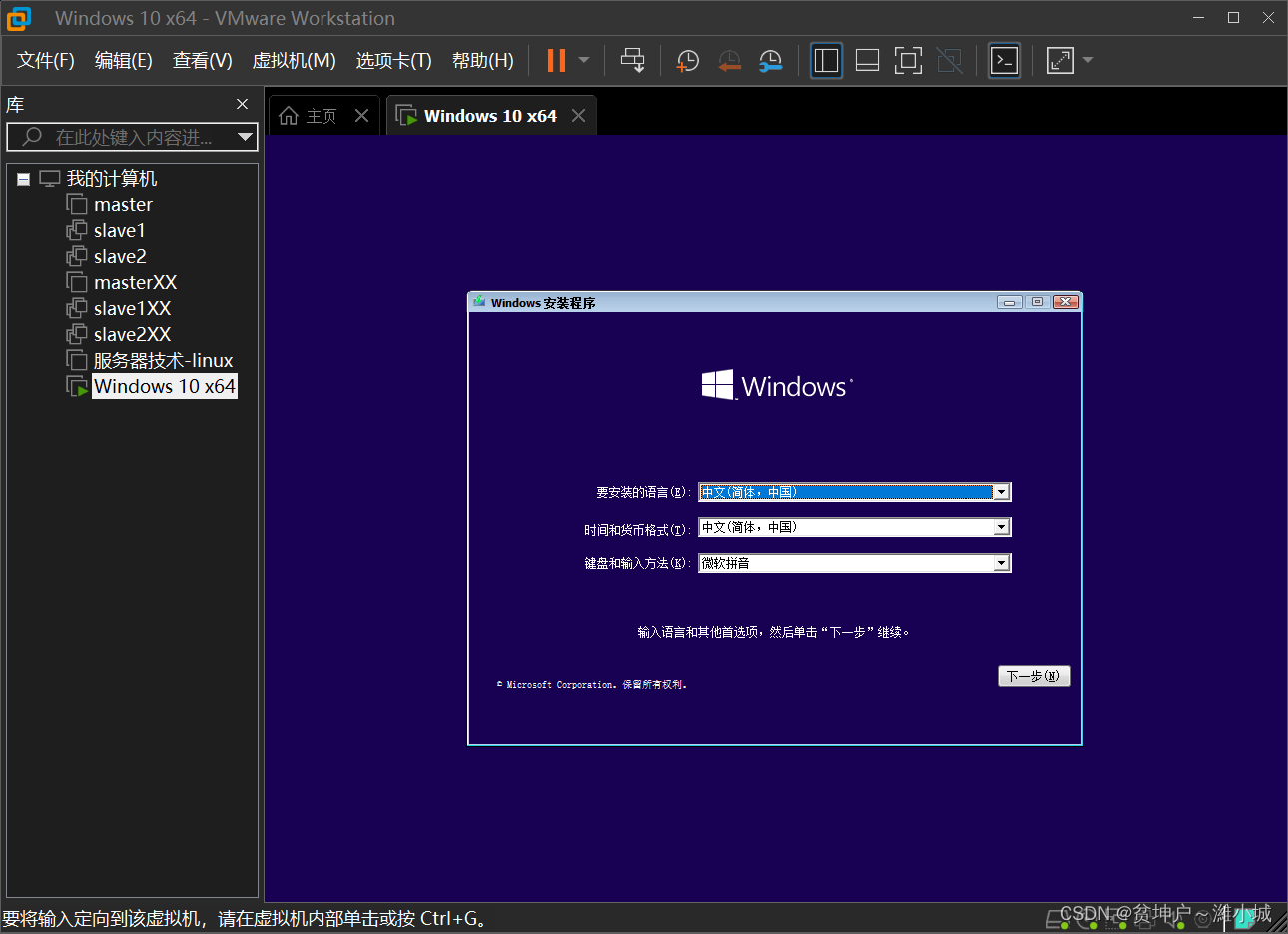
Task: Open the power options dropdown arrow
Action: [584, 60]
